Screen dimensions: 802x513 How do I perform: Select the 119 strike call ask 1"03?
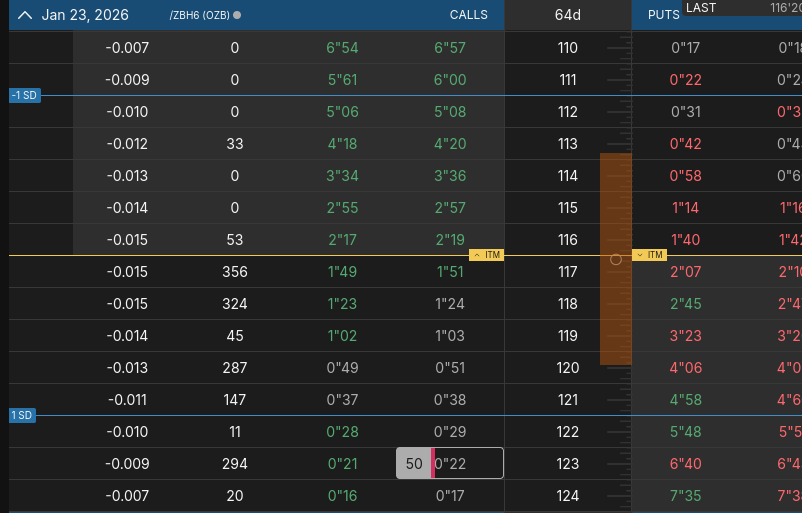click(x=450, y=336)
